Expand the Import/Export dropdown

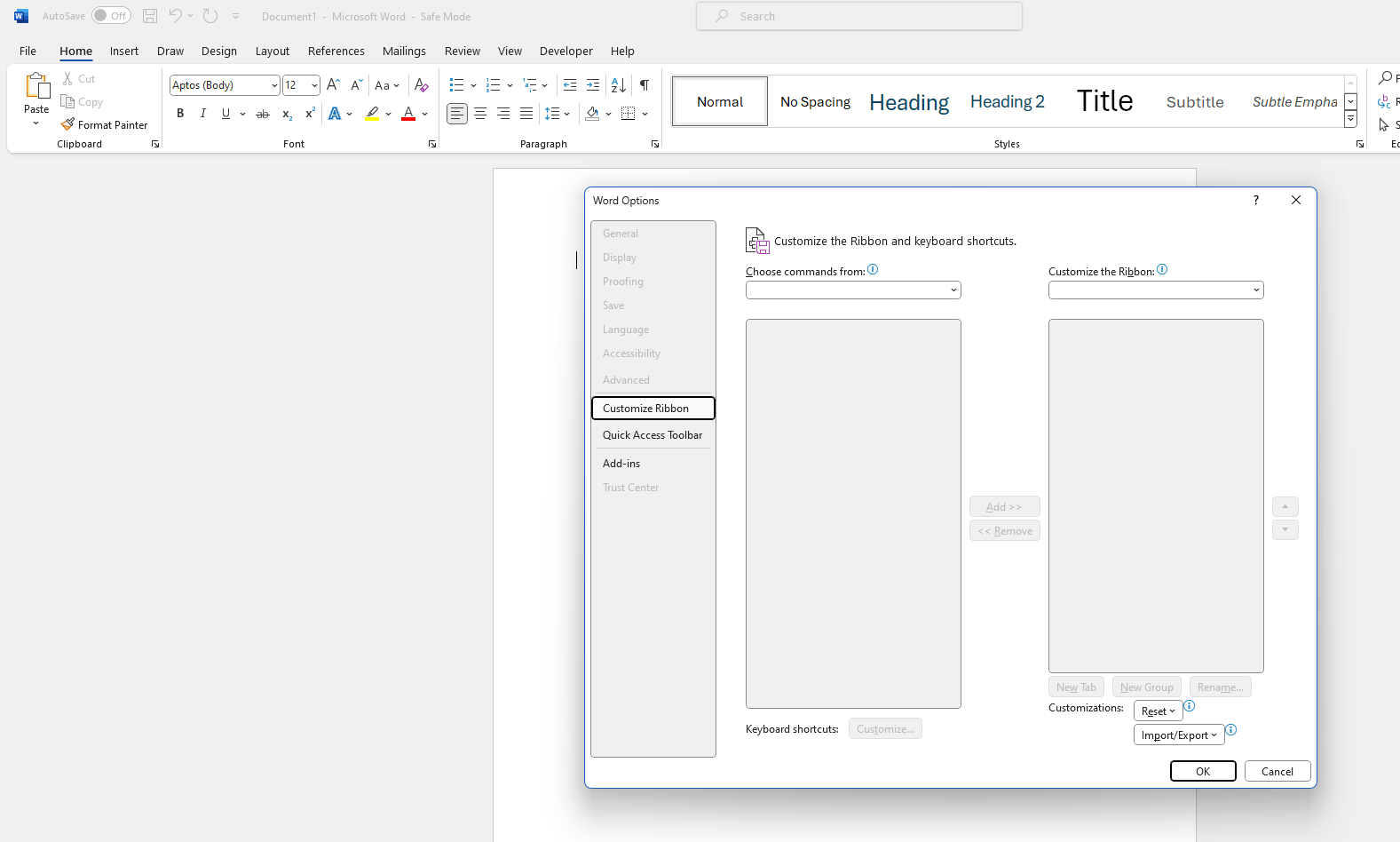tap(1179, 735)
